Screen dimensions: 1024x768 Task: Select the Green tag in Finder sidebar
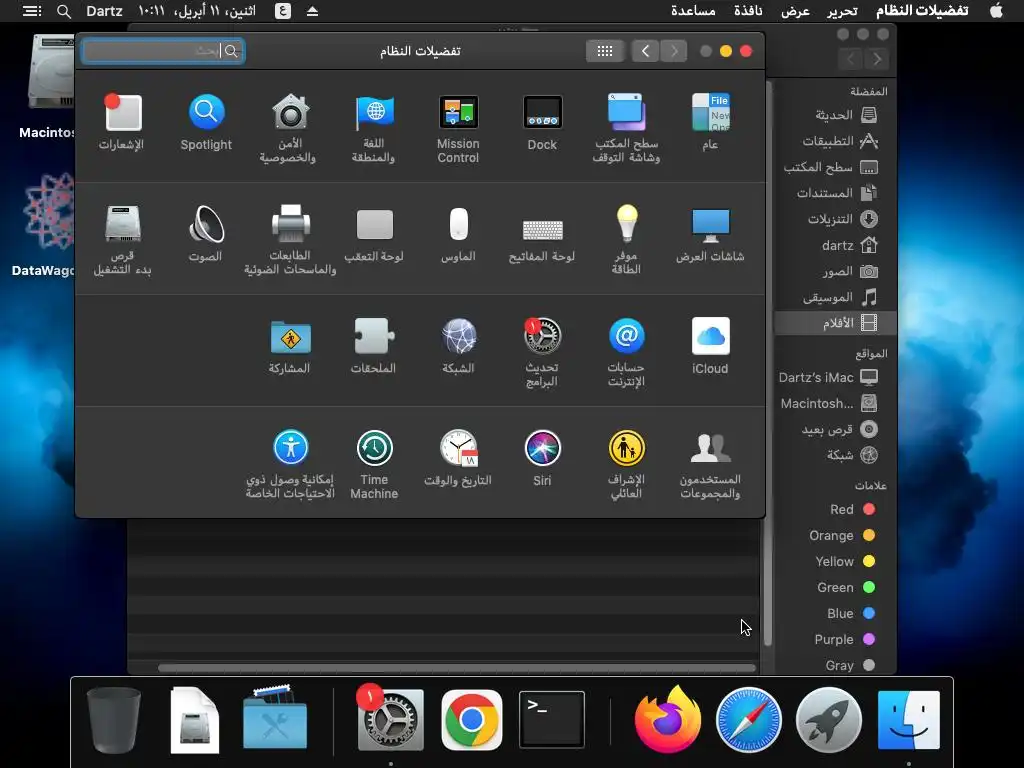coord(836,587)
